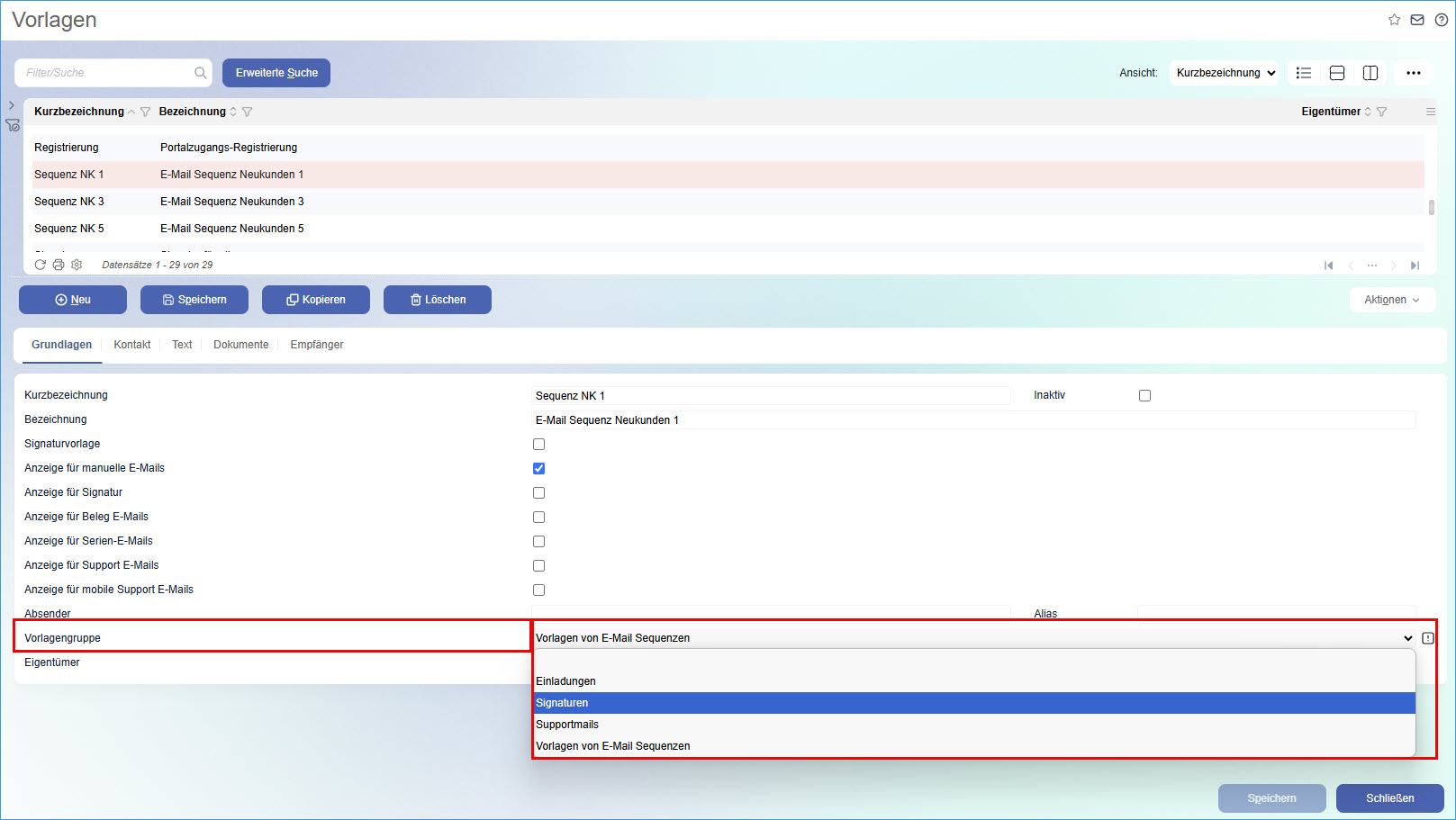This screenshot has width=1456, height=820.
Task: Filter the Kurzbezeichnung column
Action: [x=145, y=112]
